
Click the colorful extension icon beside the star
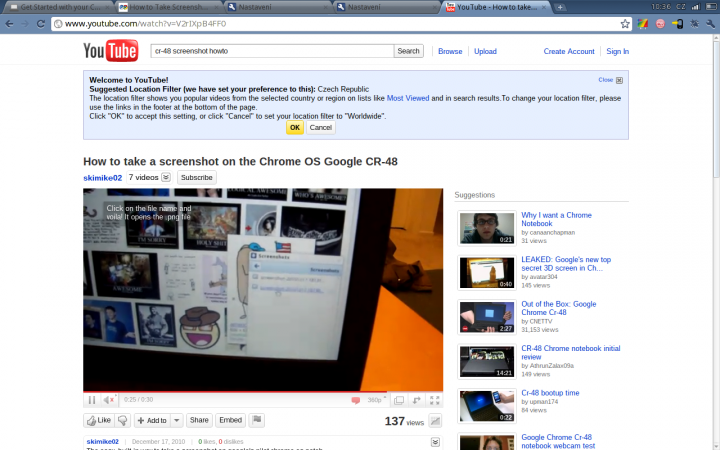click(642, 24)
